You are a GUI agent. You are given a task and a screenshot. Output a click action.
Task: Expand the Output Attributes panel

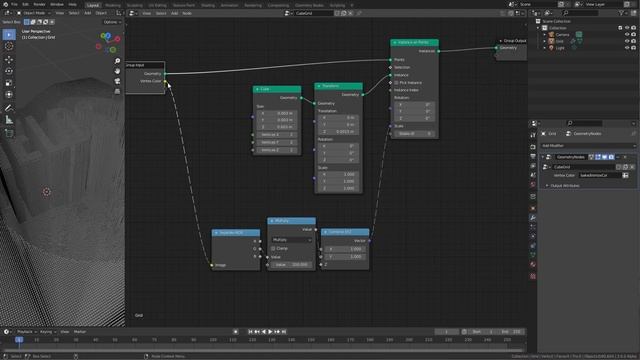(x=547, y=186)
